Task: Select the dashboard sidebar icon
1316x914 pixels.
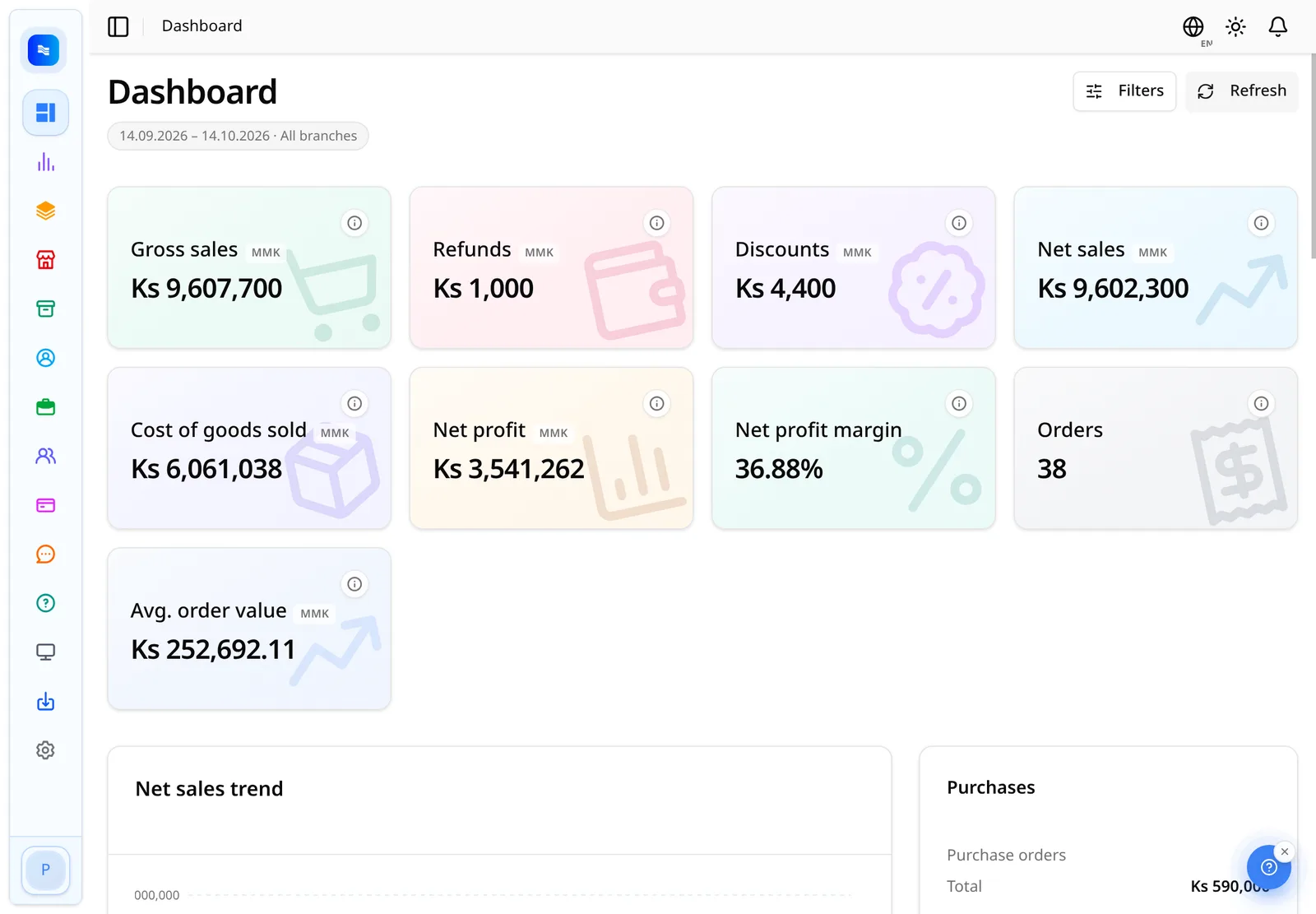Action: 45,113
